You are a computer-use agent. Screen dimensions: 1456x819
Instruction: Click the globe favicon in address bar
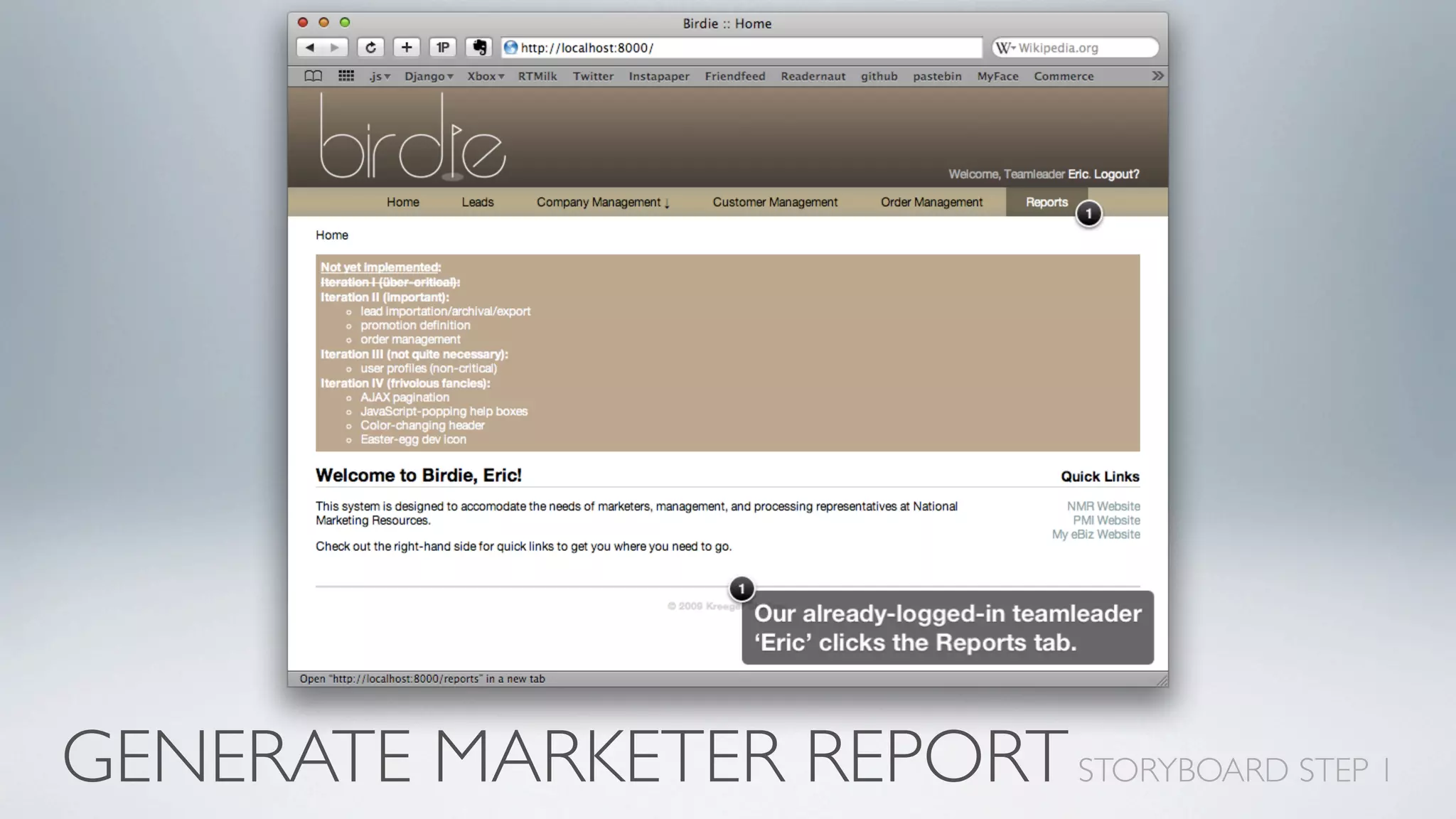click(x=510, y=48)
